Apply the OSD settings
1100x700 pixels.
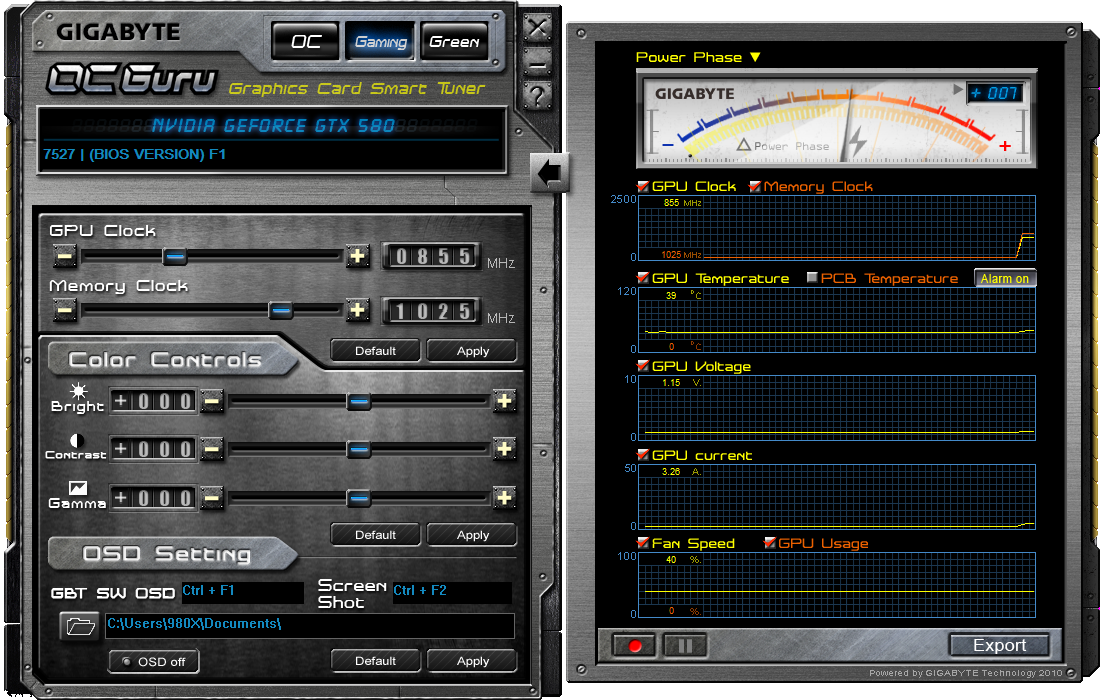coord(472,661)
